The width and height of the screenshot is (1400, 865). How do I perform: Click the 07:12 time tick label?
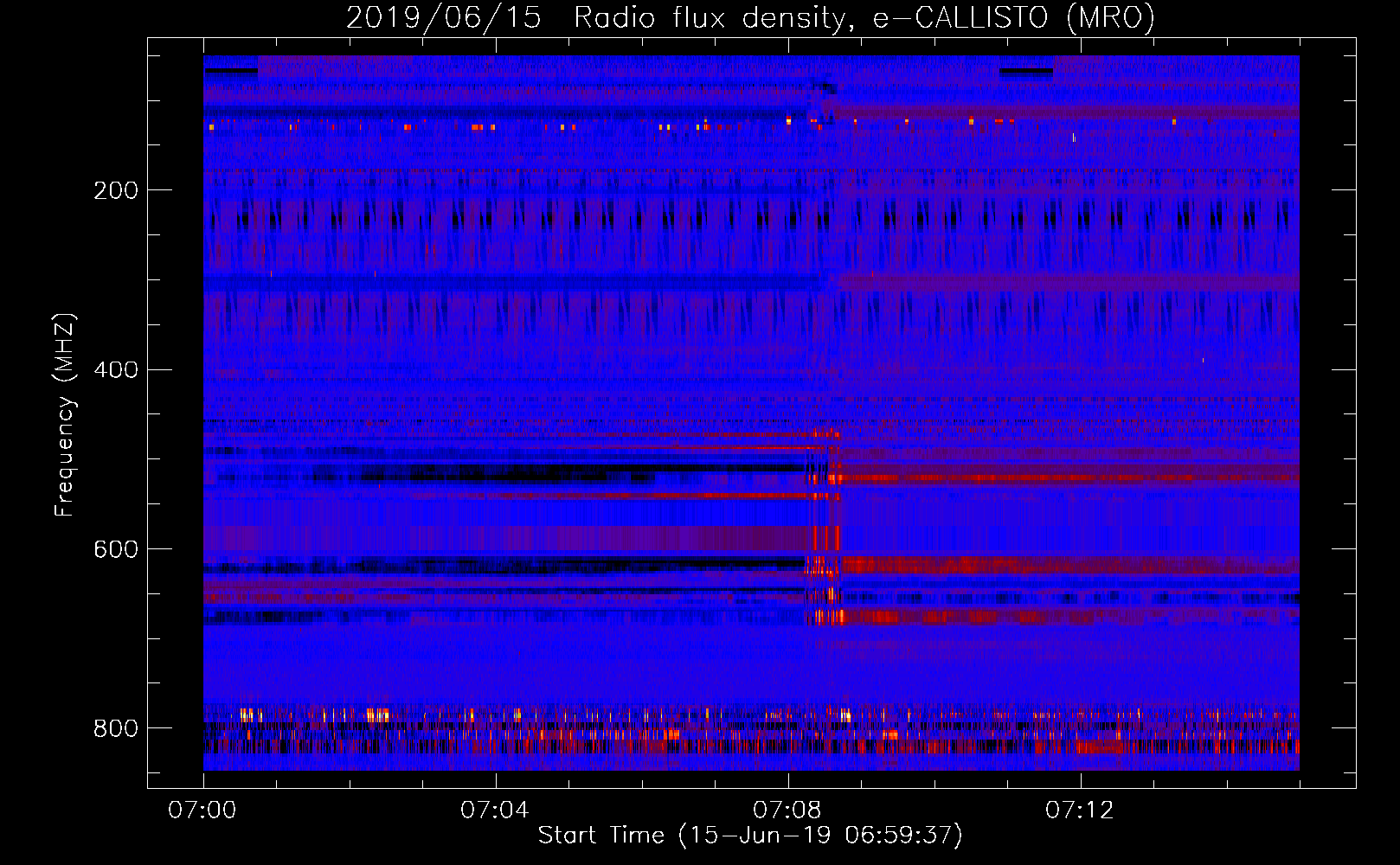point(1080,811)
